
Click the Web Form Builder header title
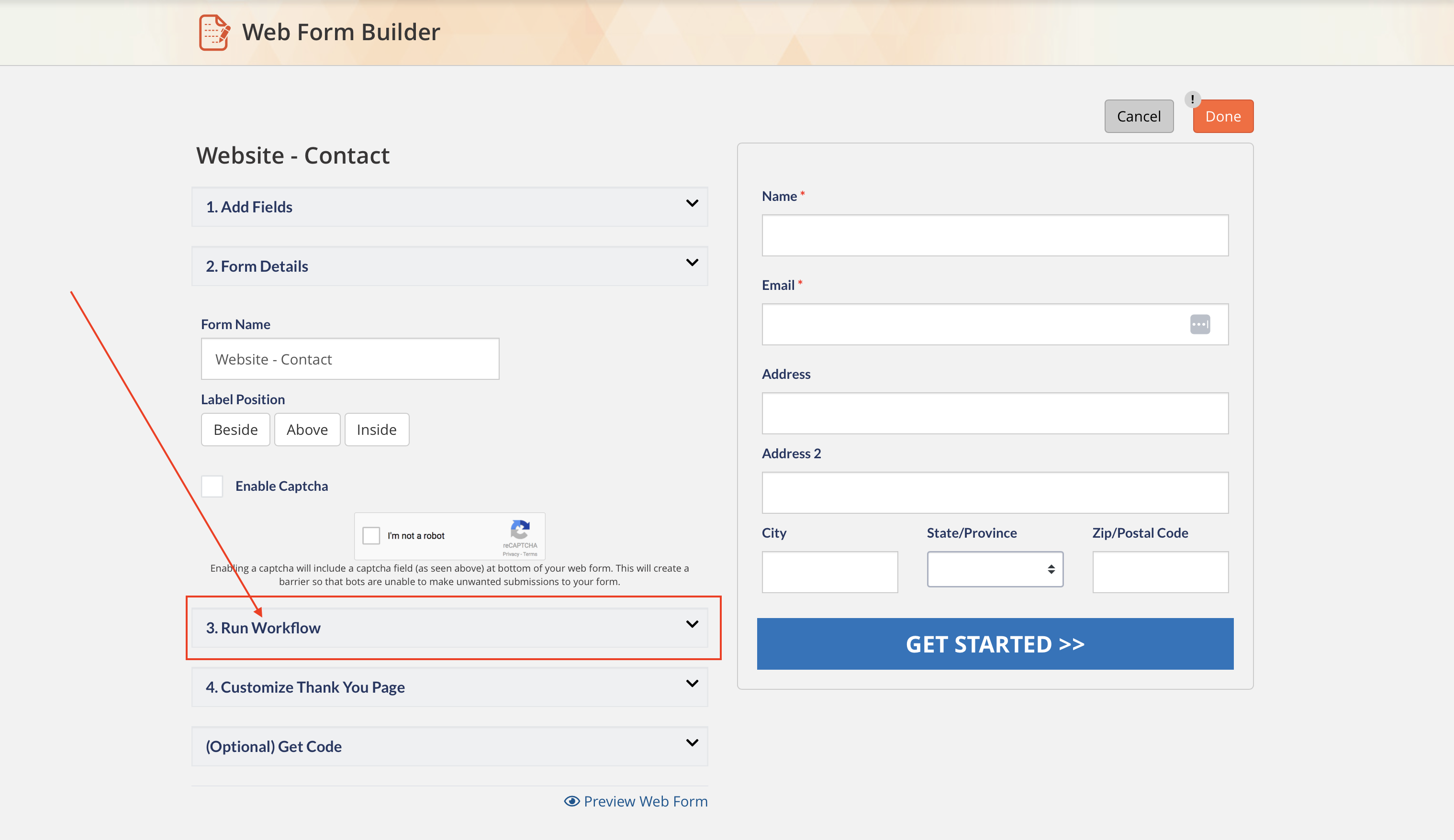coord(341,32)
